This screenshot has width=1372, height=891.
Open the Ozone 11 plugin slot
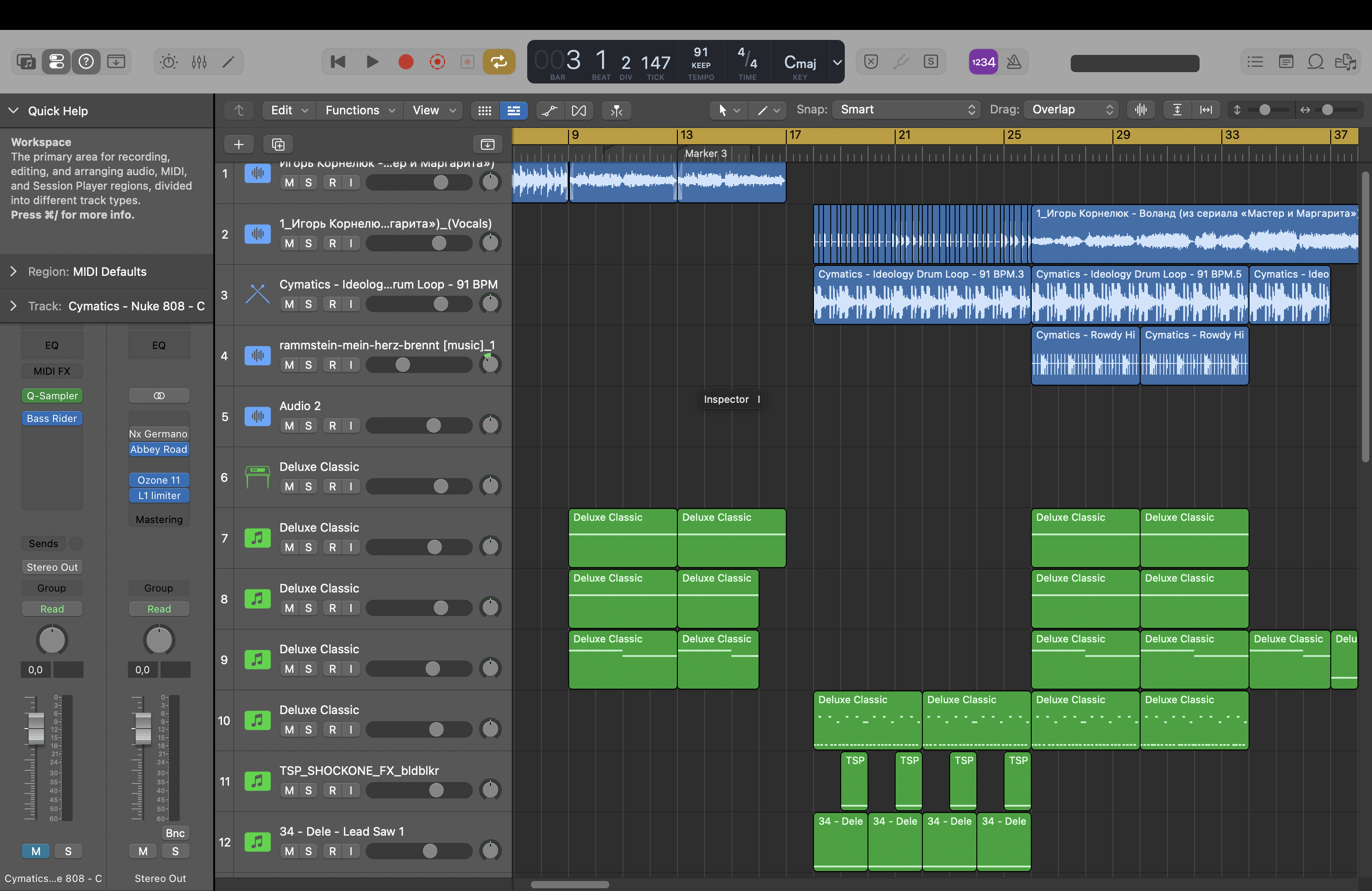coord(159,480)
